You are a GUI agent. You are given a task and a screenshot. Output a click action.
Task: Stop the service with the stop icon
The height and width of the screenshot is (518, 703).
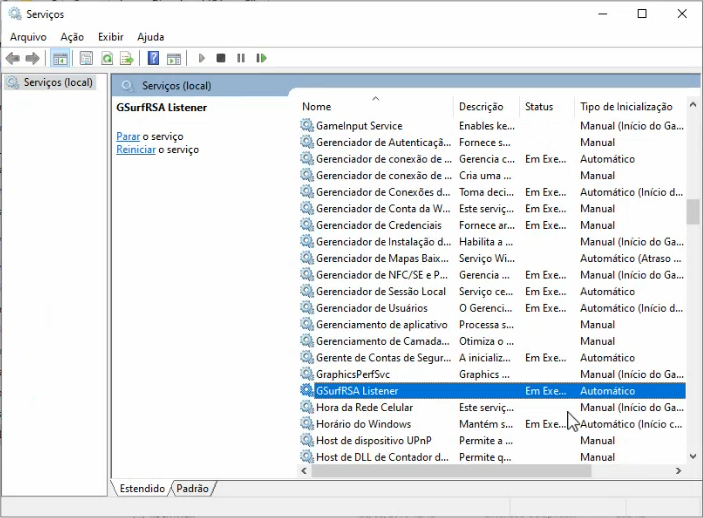221,58
